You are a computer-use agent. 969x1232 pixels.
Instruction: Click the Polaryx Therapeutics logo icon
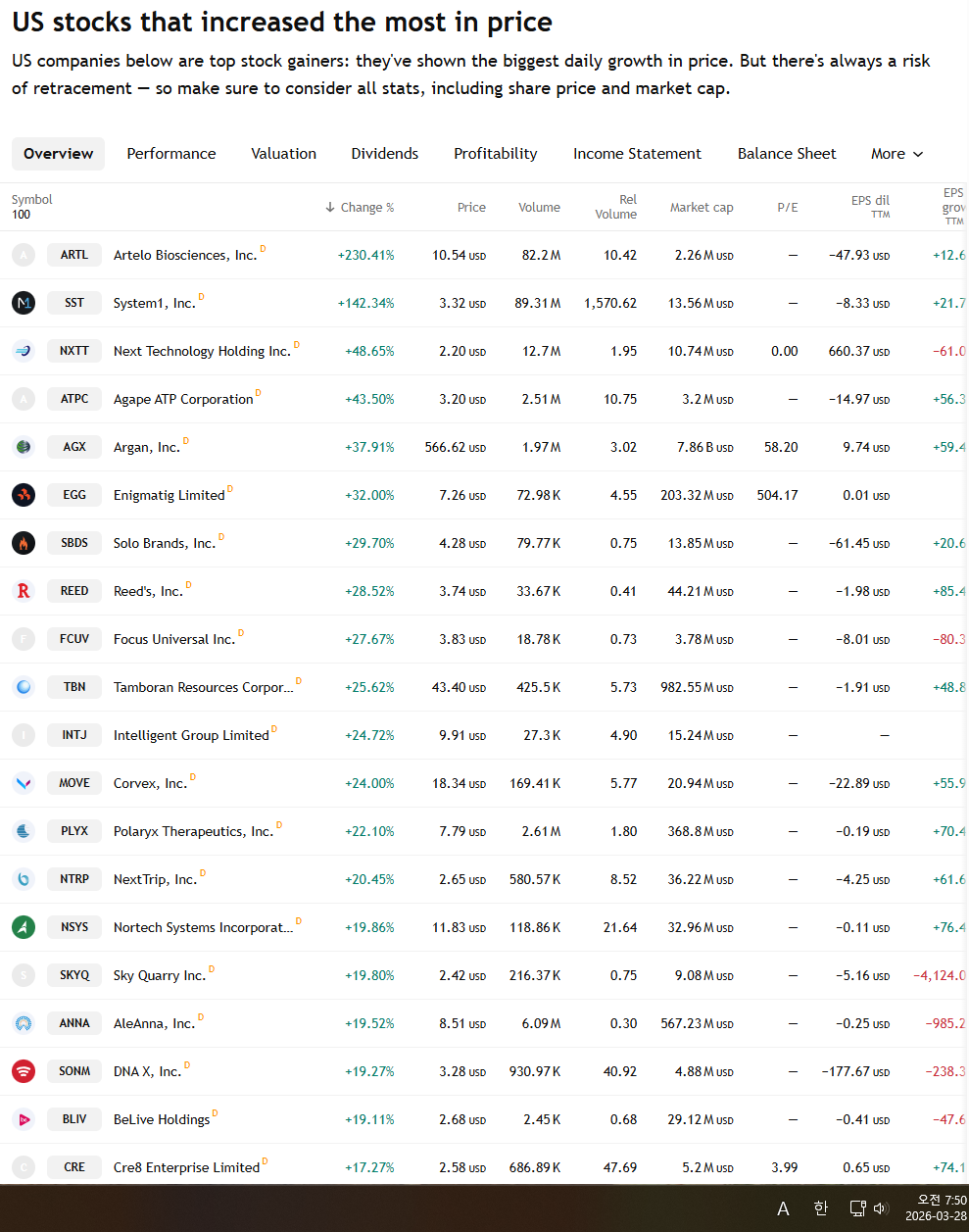[24, 831]
